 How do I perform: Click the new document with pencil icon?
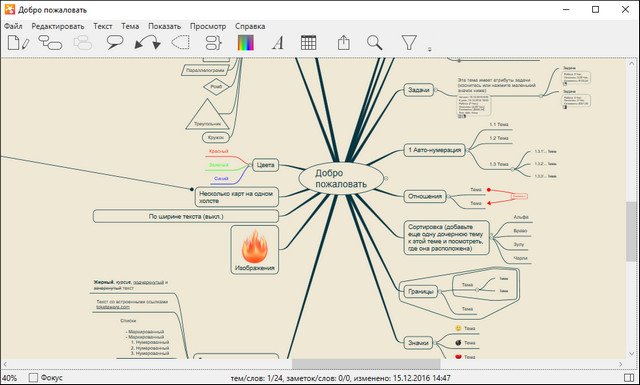pos(19,42)
